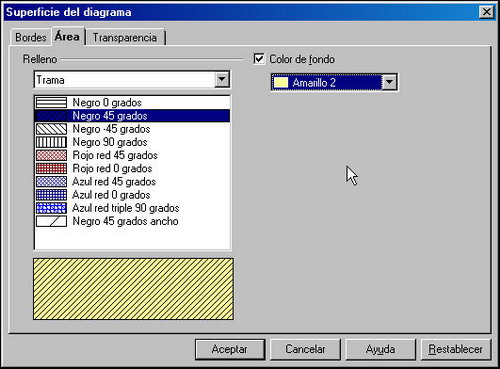This screenshot has height=369, width=500.
Task: Select the Azul red 0 grados pattern icon
Action: (x=51, y=195)
